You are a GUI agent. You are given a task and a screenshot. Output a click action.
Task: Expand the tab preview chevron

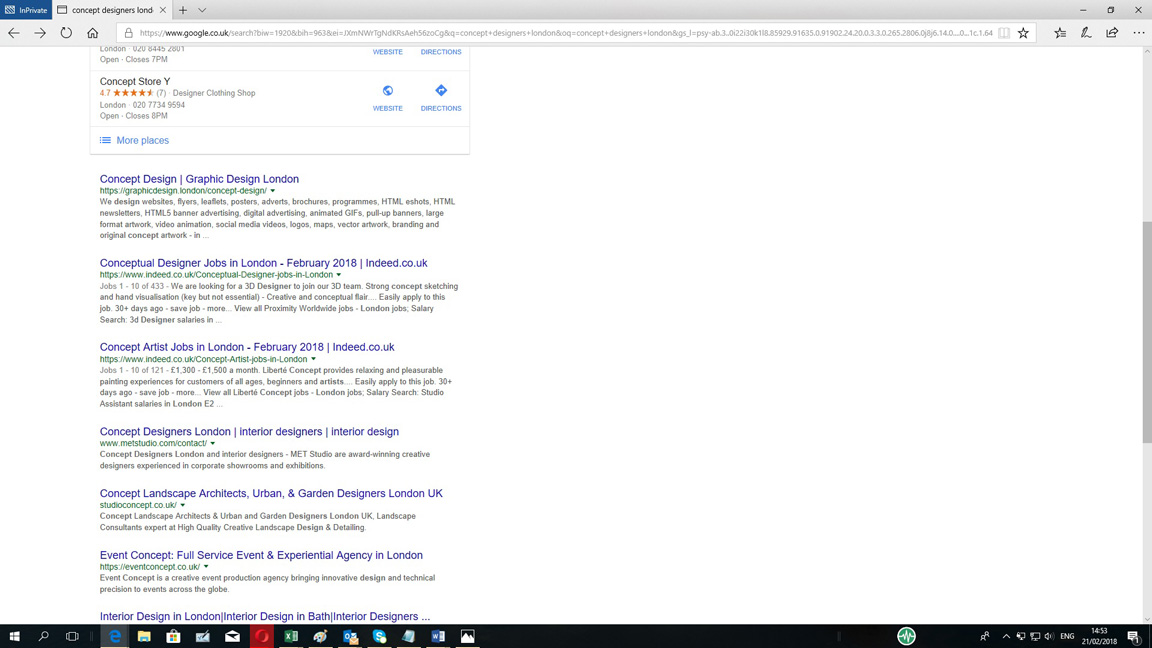pos(202,10)
